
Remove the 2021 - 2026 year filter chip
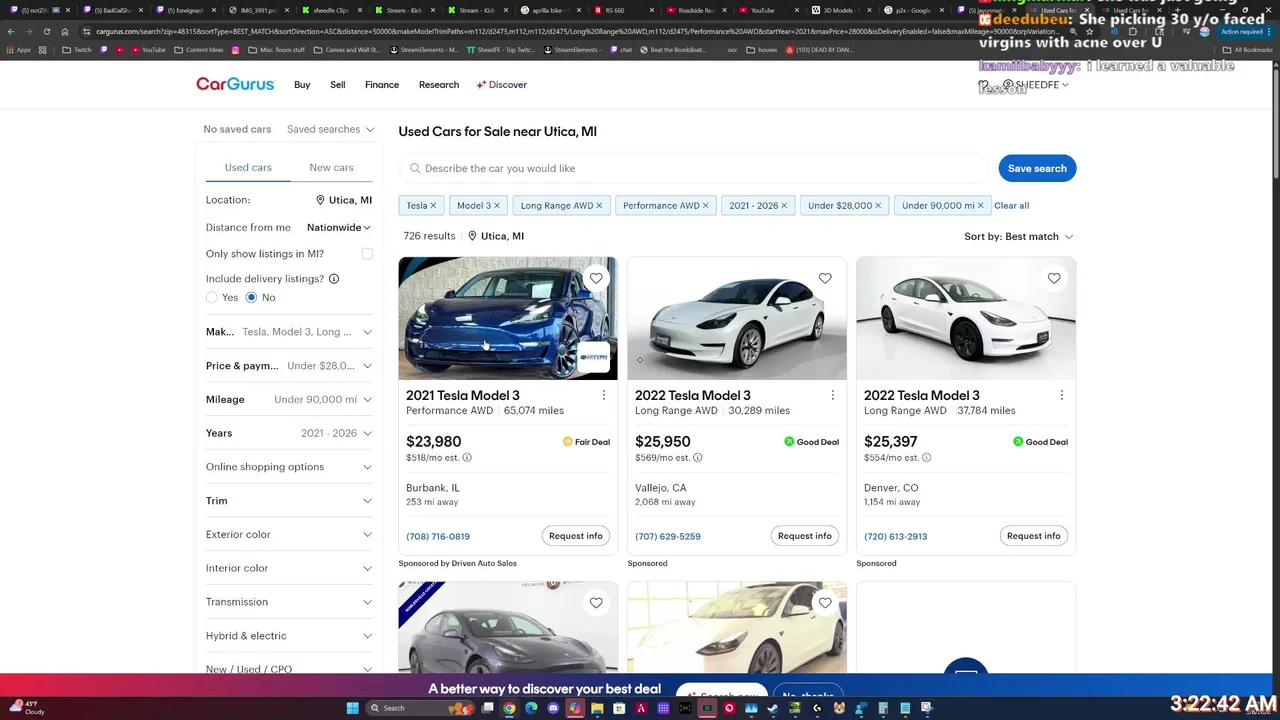click(784, 206)
